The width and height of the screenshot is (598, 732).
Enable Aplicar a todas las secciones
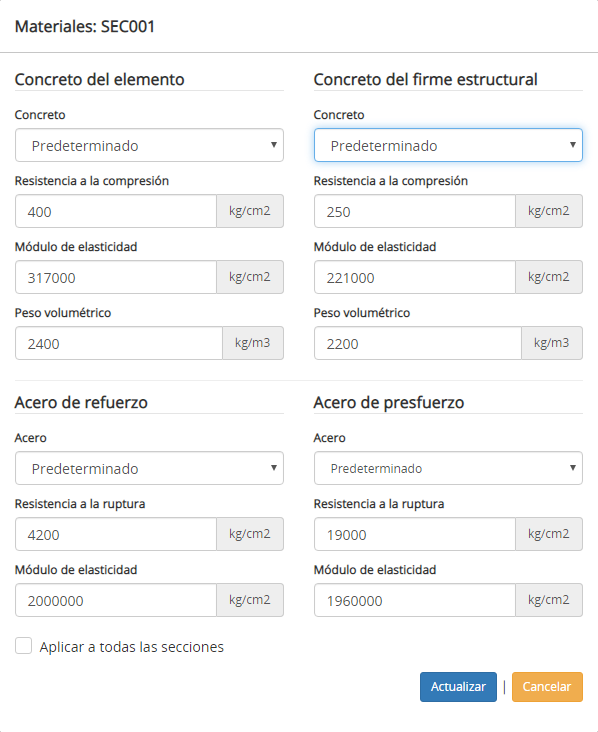coord(23,646)
